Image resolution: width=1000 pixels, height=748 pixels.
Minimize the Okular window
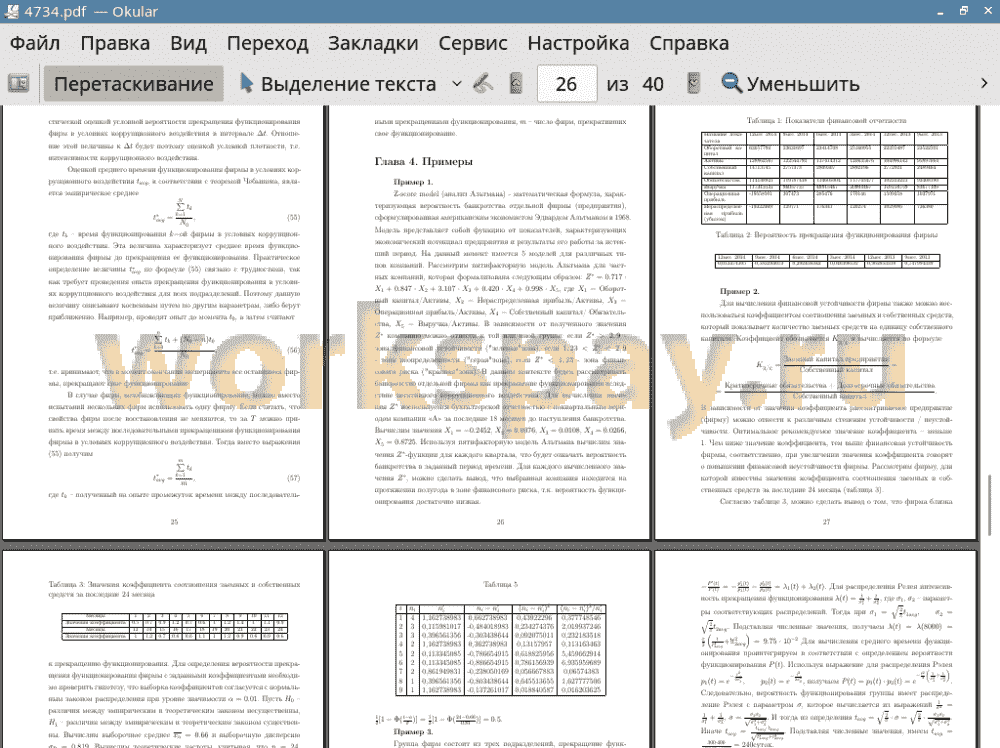[940, 11]
